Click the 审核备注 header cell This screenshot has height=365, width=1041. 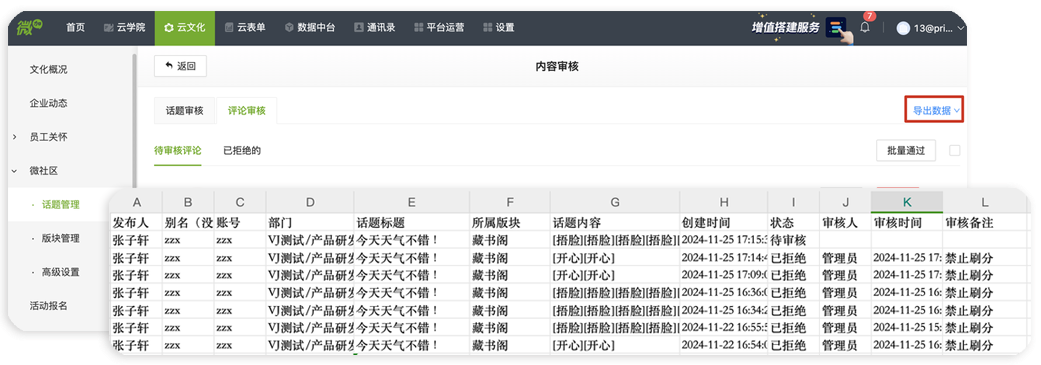(985, 222)
